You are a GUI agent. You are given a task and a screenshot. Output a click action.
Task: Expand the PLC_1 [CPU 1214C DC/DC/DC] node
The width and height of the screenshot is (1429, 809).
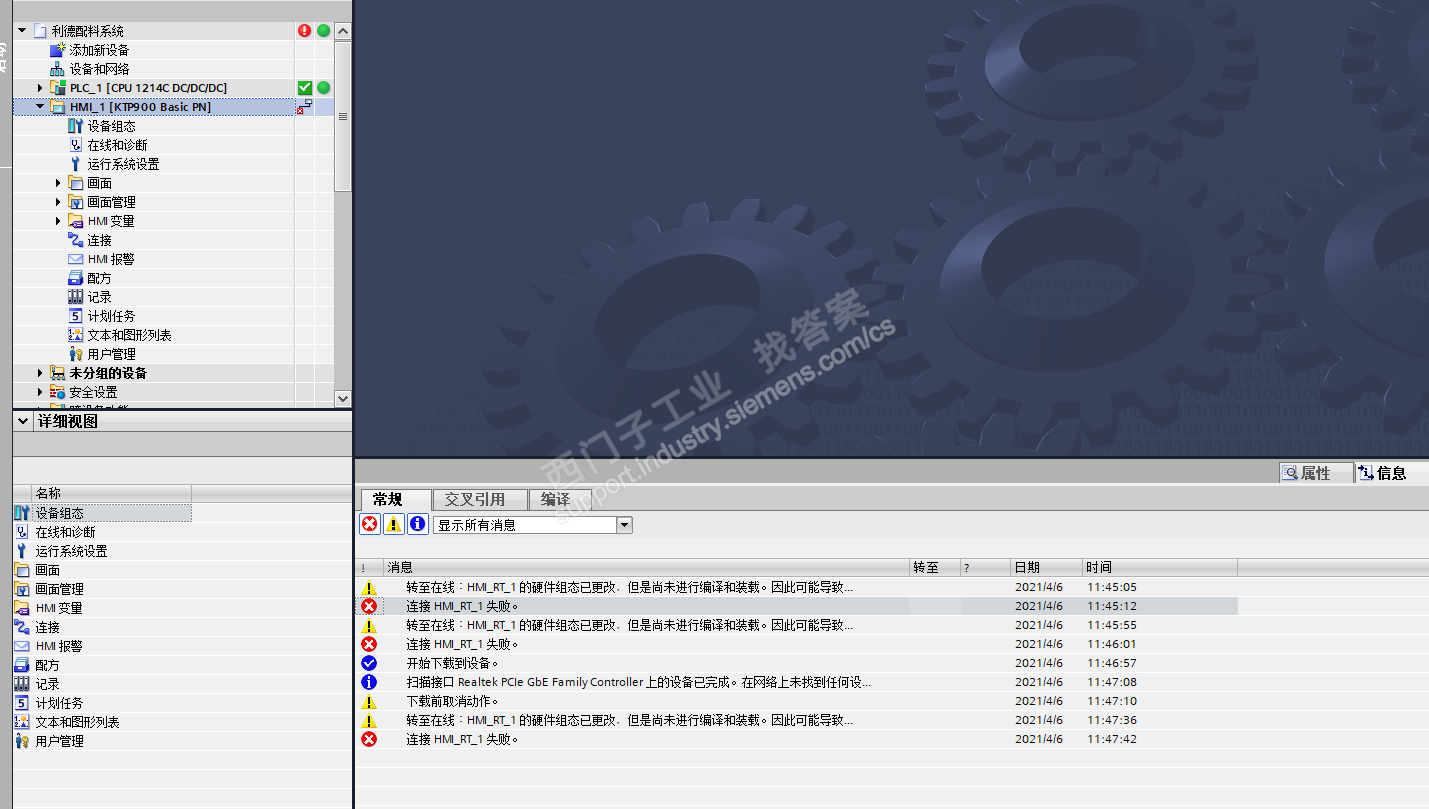[x=40, y=88]
